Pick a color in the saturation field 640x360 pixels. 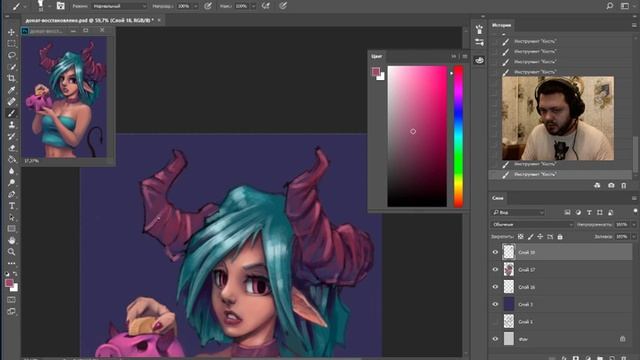coord(417,136)
